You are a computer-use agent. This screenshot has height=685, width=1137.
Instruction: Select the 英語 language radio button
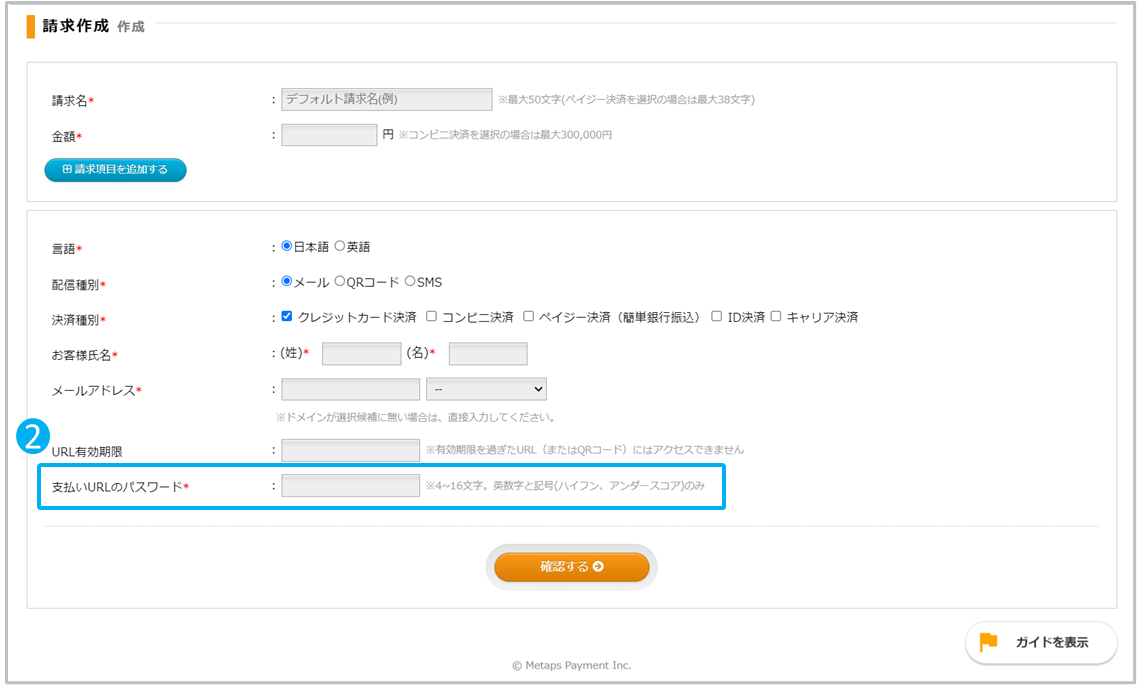(340, 246)
